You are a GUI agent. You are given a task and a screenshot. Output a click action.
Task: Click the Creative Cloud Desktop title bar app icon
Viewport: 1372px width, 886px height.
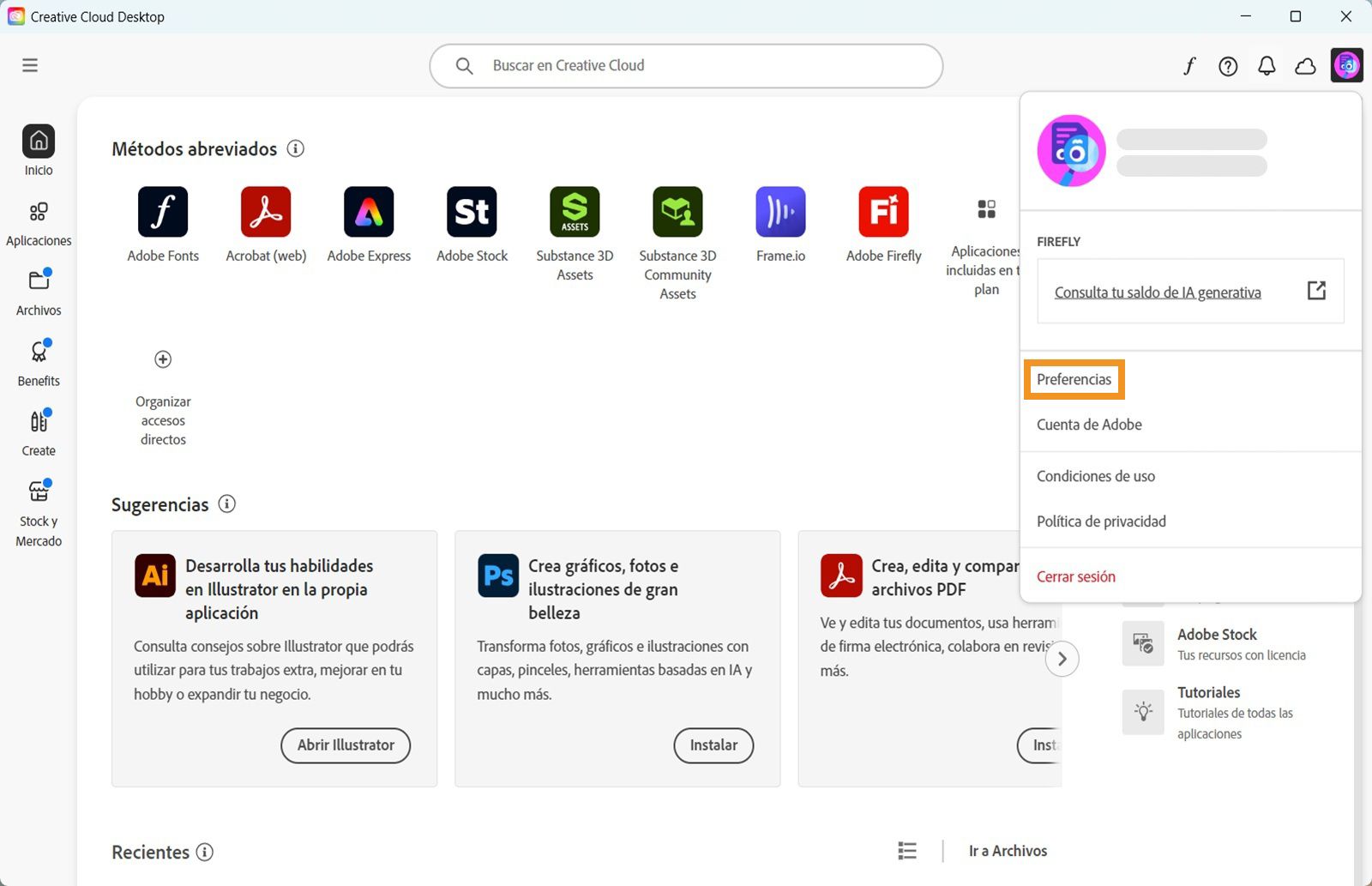click(15, 16)
